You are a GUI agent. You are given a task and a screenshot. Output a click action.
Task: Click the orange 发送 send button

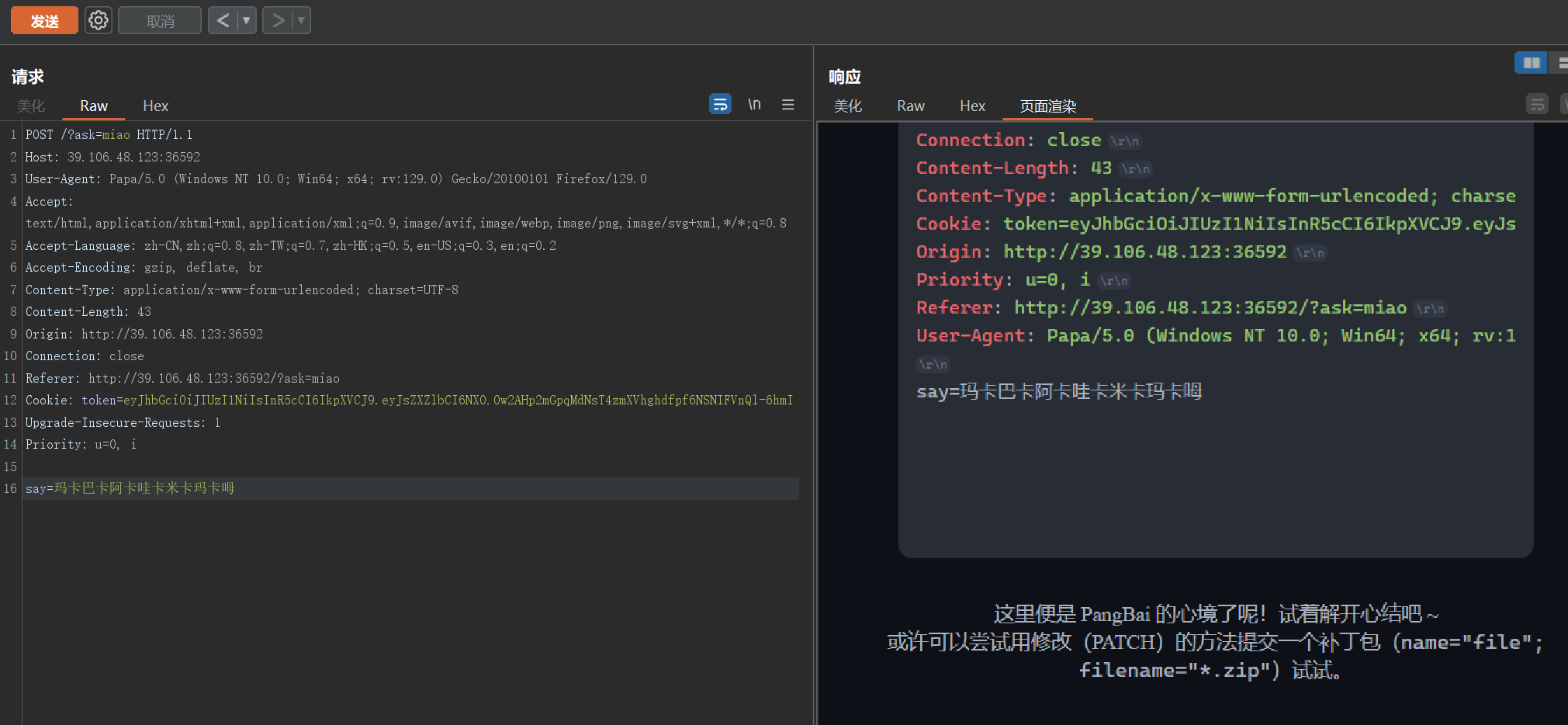click(44, 20)
